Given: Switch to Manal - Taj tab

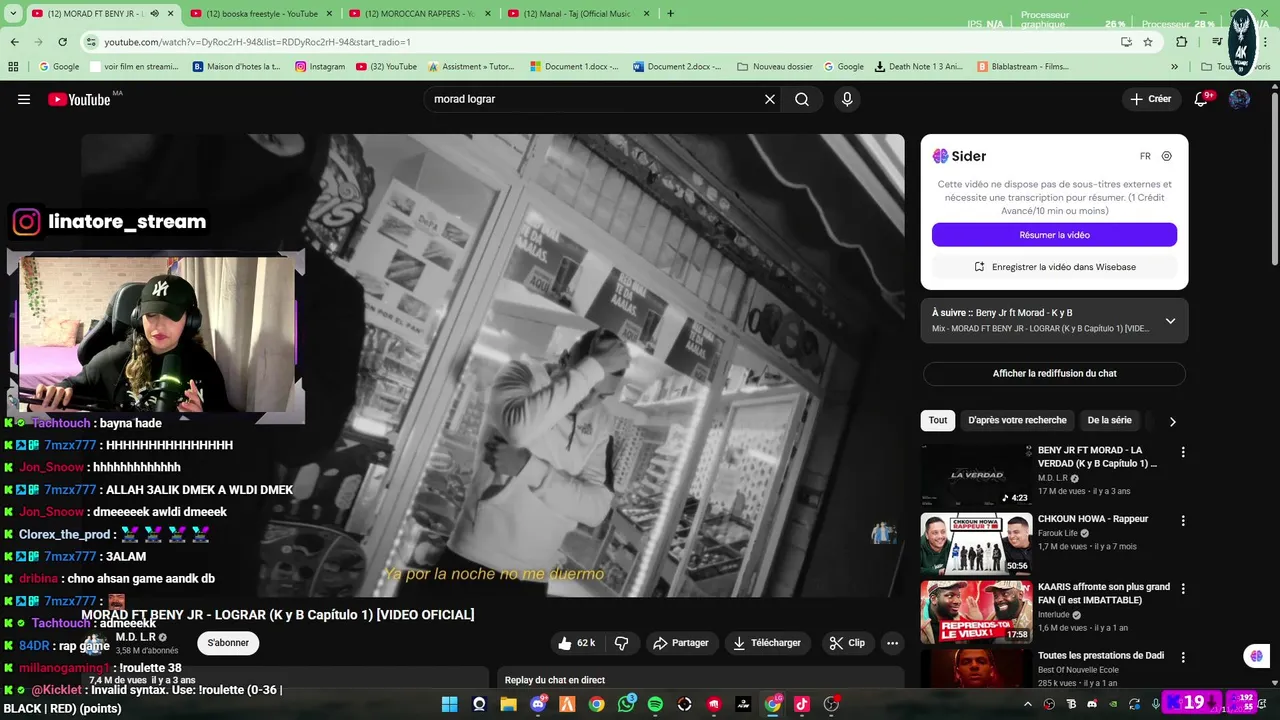Looking at the screenshot, I should pyautogui.click(x=577, y=14).
